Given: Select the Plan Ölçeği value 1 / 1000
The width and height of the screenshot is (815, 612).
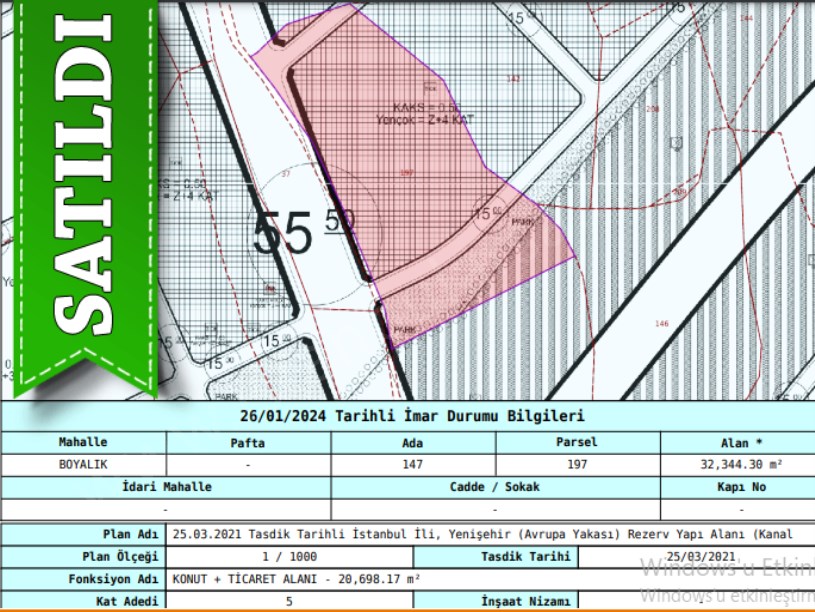Looking at the screenshot, I should point(288,556).
